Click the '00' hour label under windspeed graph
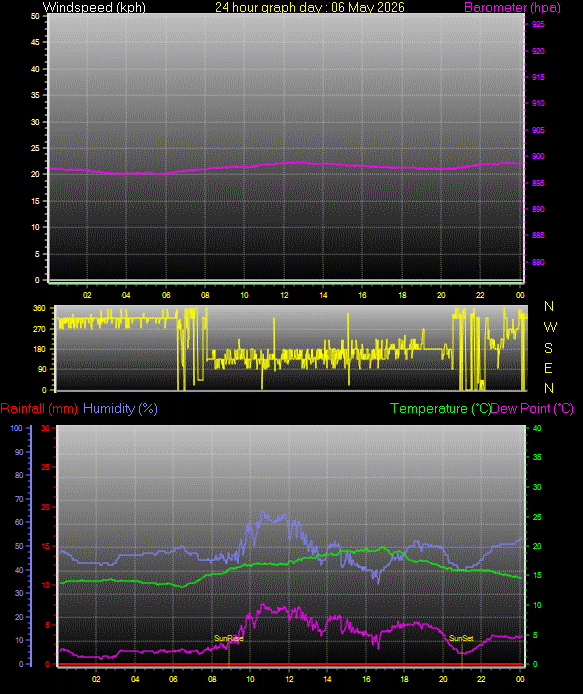Screen dimensions: 583x694 [x=520, y=295]
